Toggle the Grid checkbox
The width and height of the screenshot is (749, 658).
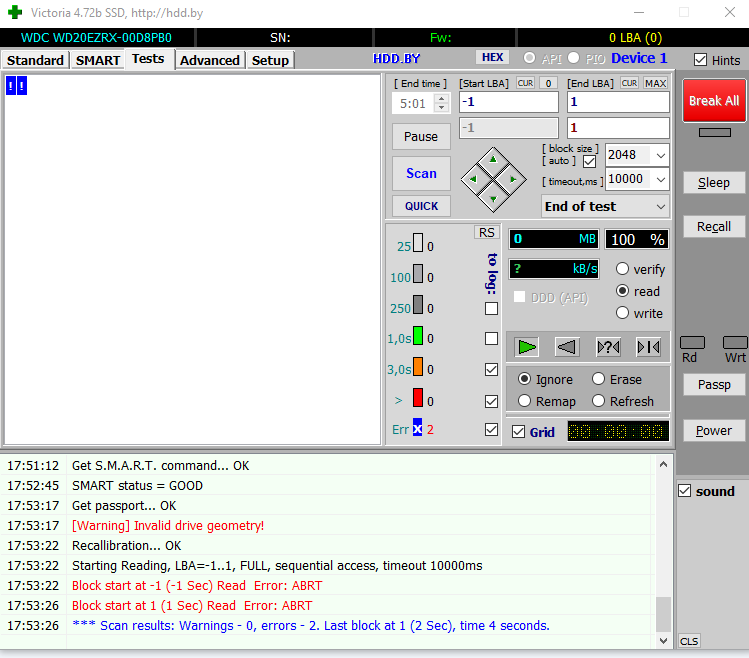pos(518,432)
